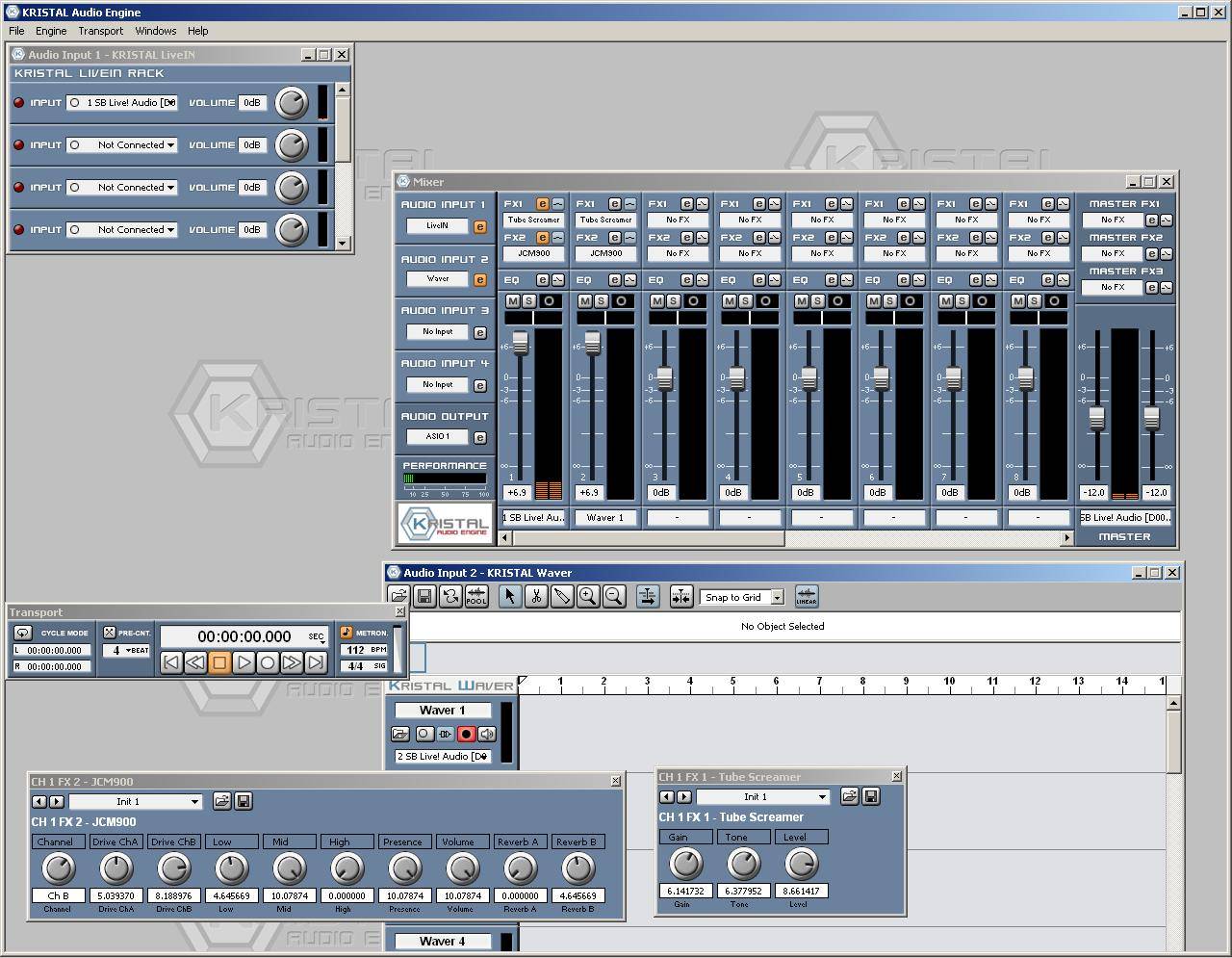1232x958 pixels.
Task: Save preset via JCM900 floppy icon
Action: tap(243, 801)
